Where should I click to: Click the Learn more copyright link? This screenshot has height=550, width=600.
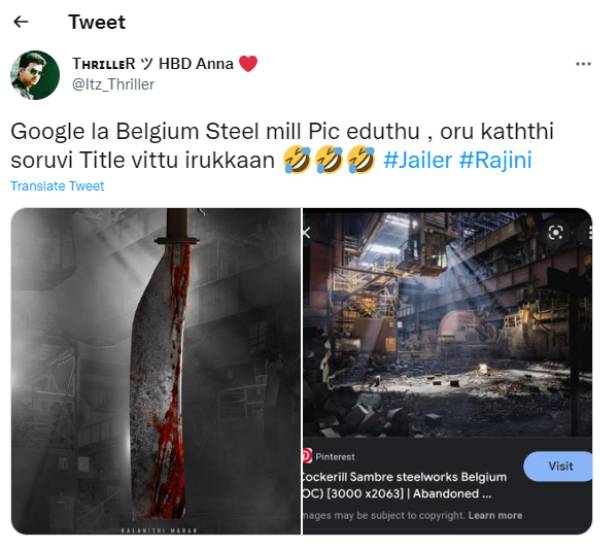495,515
